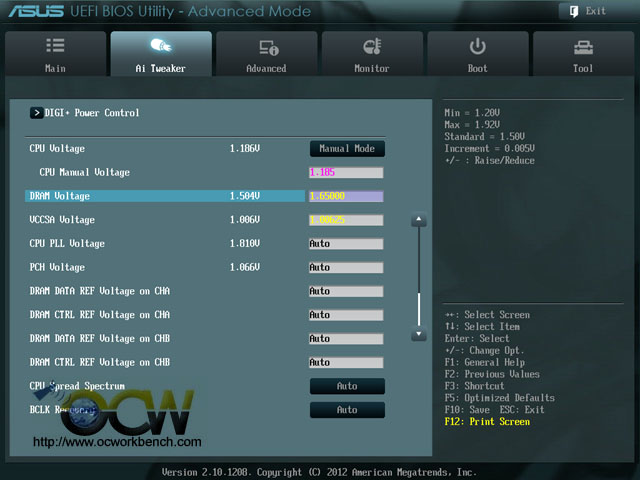Switch to the Ai Tweaker tab
The height and width of the screenshot is (480, 640).
tap(161, 53)
